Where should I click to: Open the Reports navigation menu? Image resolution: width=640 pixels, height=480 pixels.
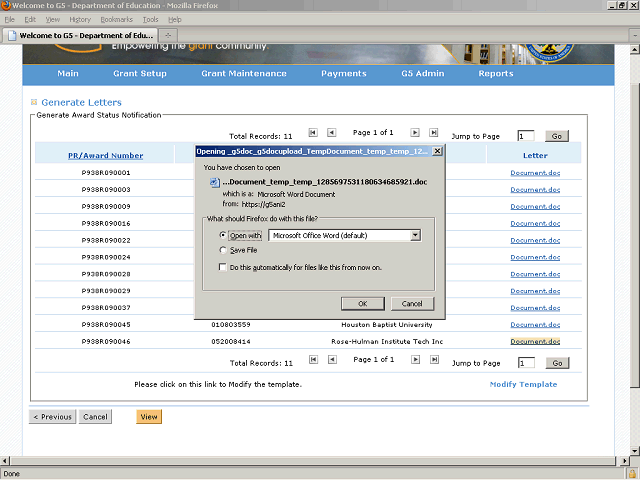pos(496,73)
